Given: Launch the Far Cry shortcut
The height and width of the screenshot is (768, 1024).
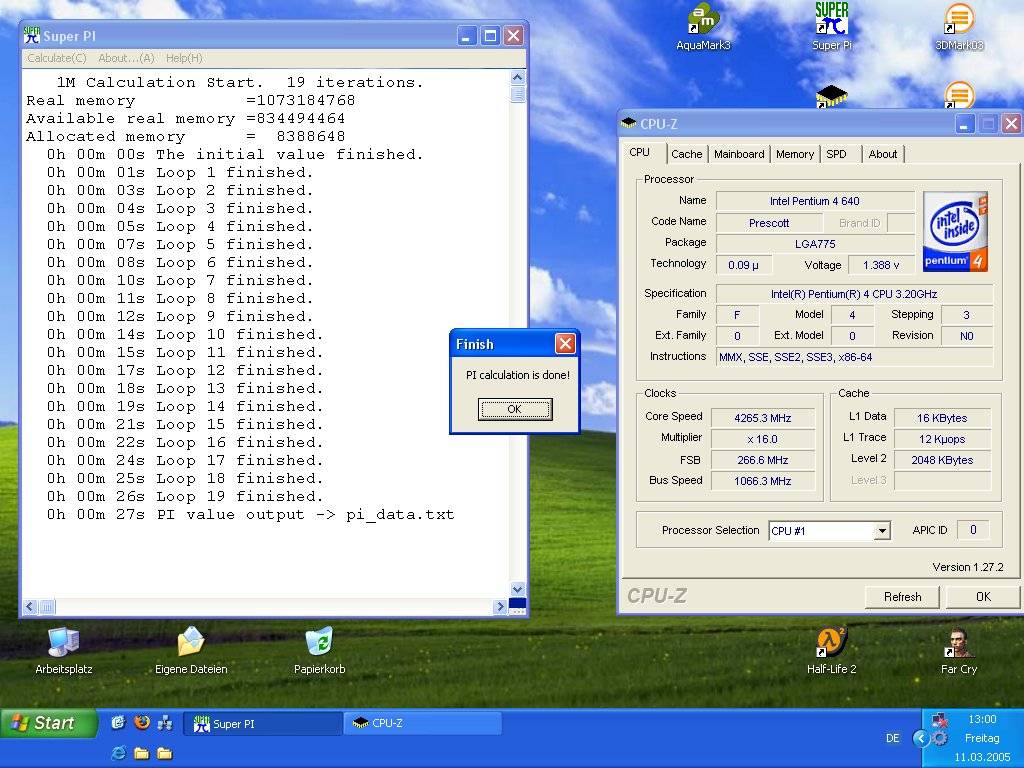Looking at the screenshot, I should [x=959, y=650].
